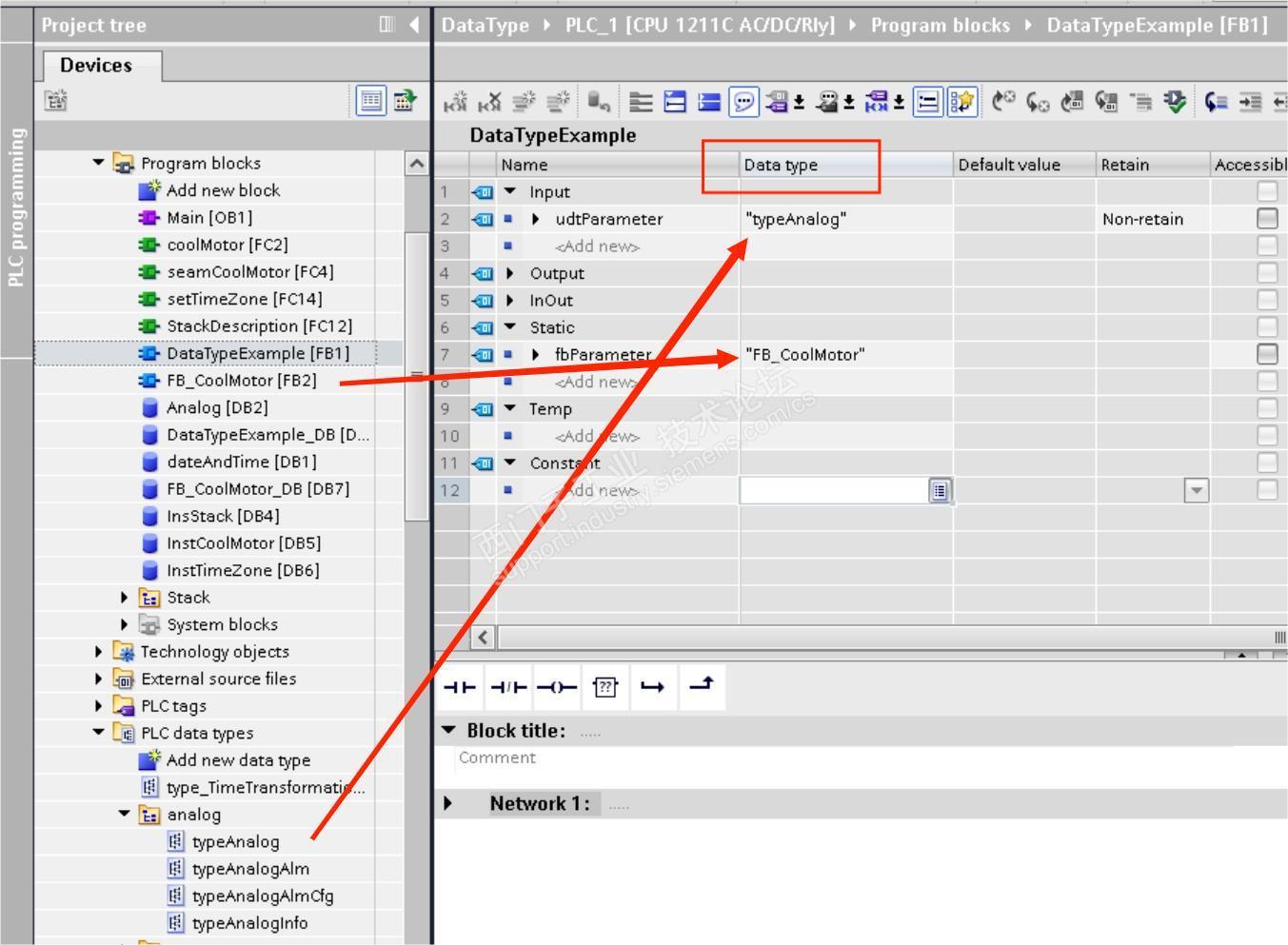Click the open branch icon
Image resolution: width=1288 pixels, height=945 pixels.
[653, 687]
